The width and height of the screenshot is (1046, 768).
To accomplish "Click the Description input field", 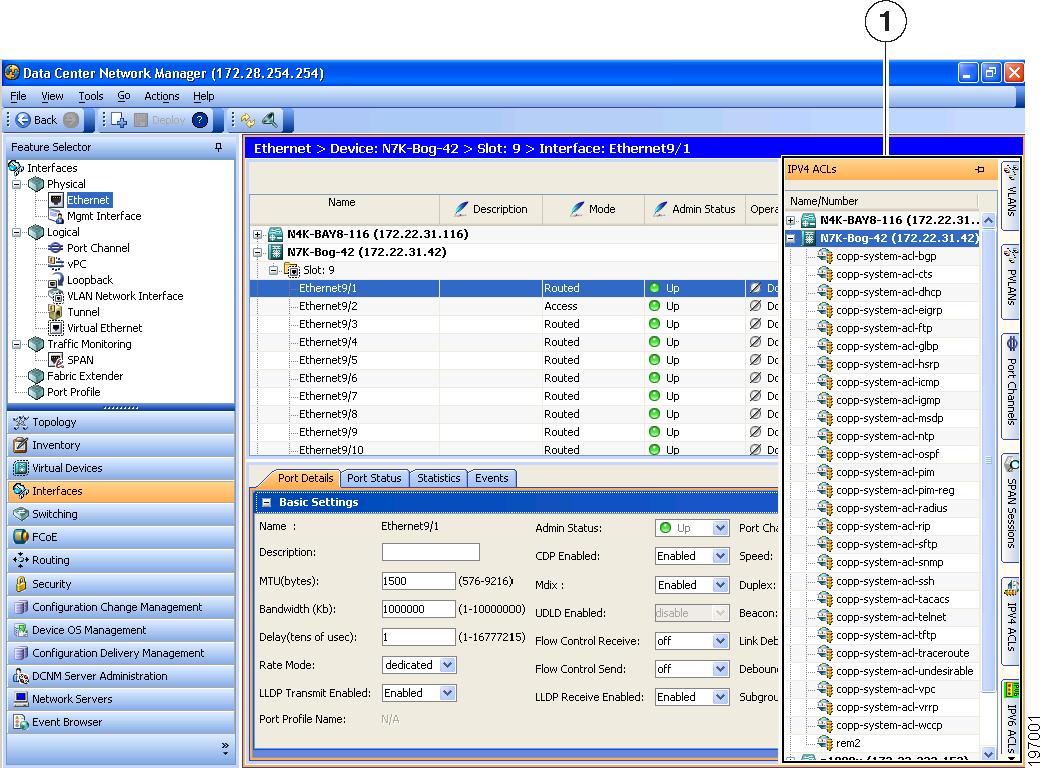I will pyautogui.click(x=430, y=551).
